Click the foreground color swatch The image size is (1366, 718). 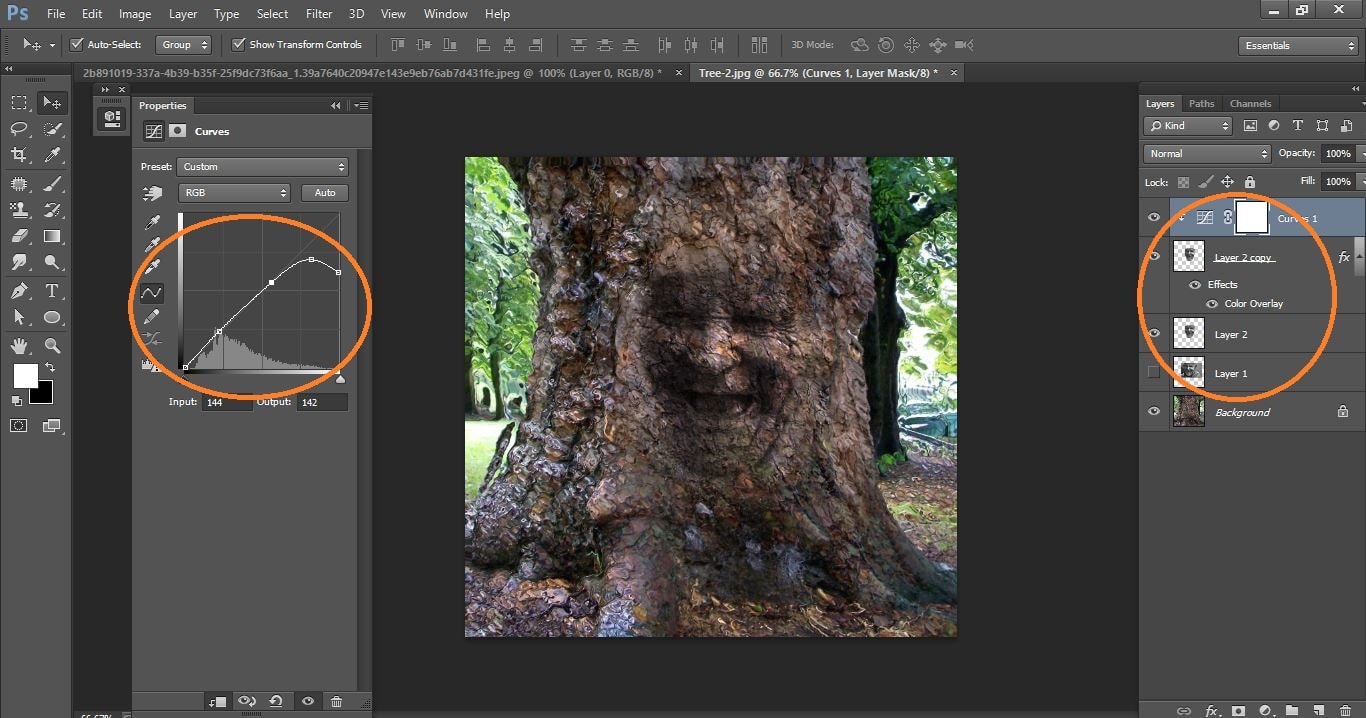24,376
